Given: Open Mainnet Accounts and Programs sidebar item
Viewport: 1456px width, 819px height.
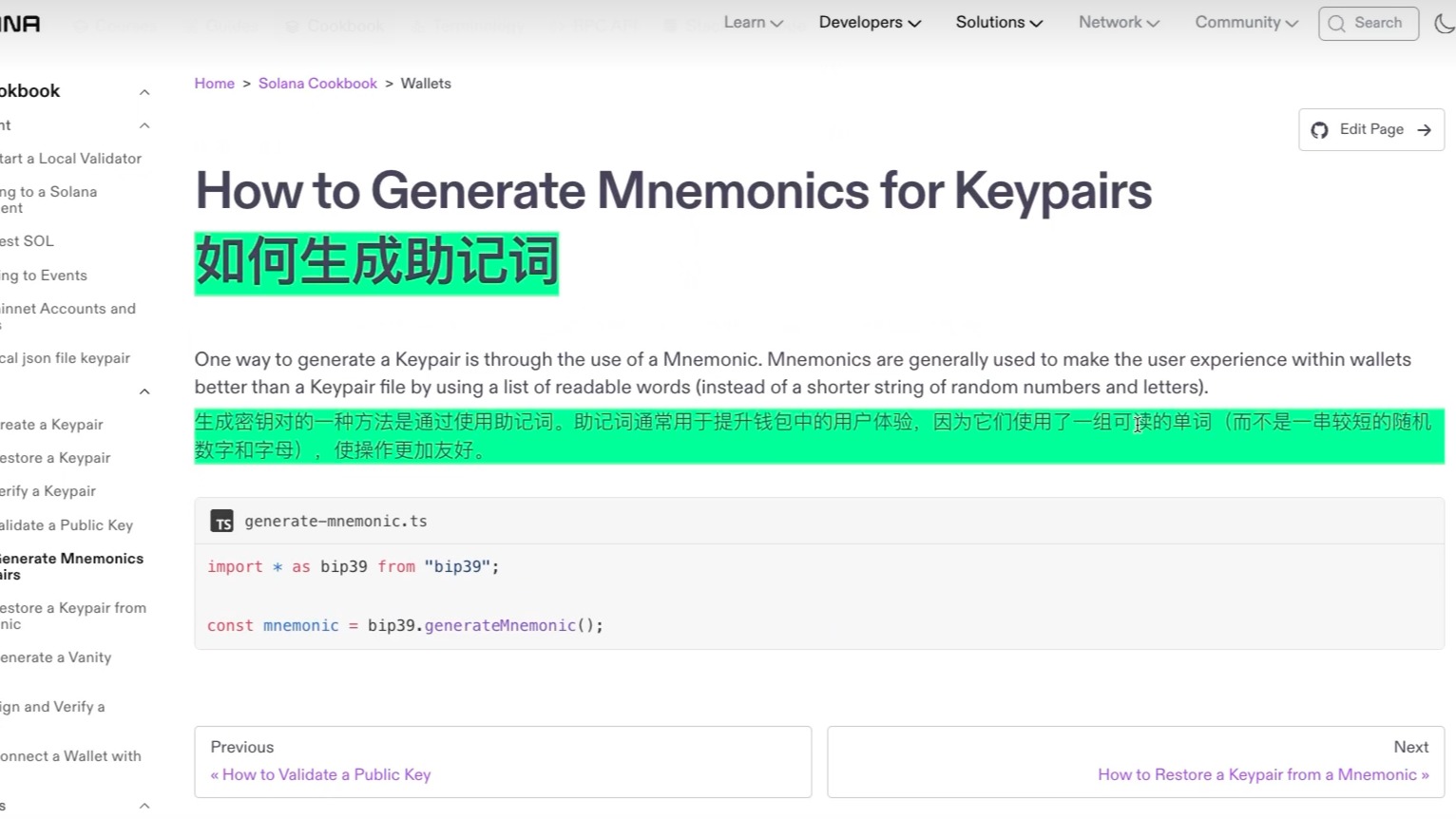Looking at the screenshot, I should coord(68,316).
